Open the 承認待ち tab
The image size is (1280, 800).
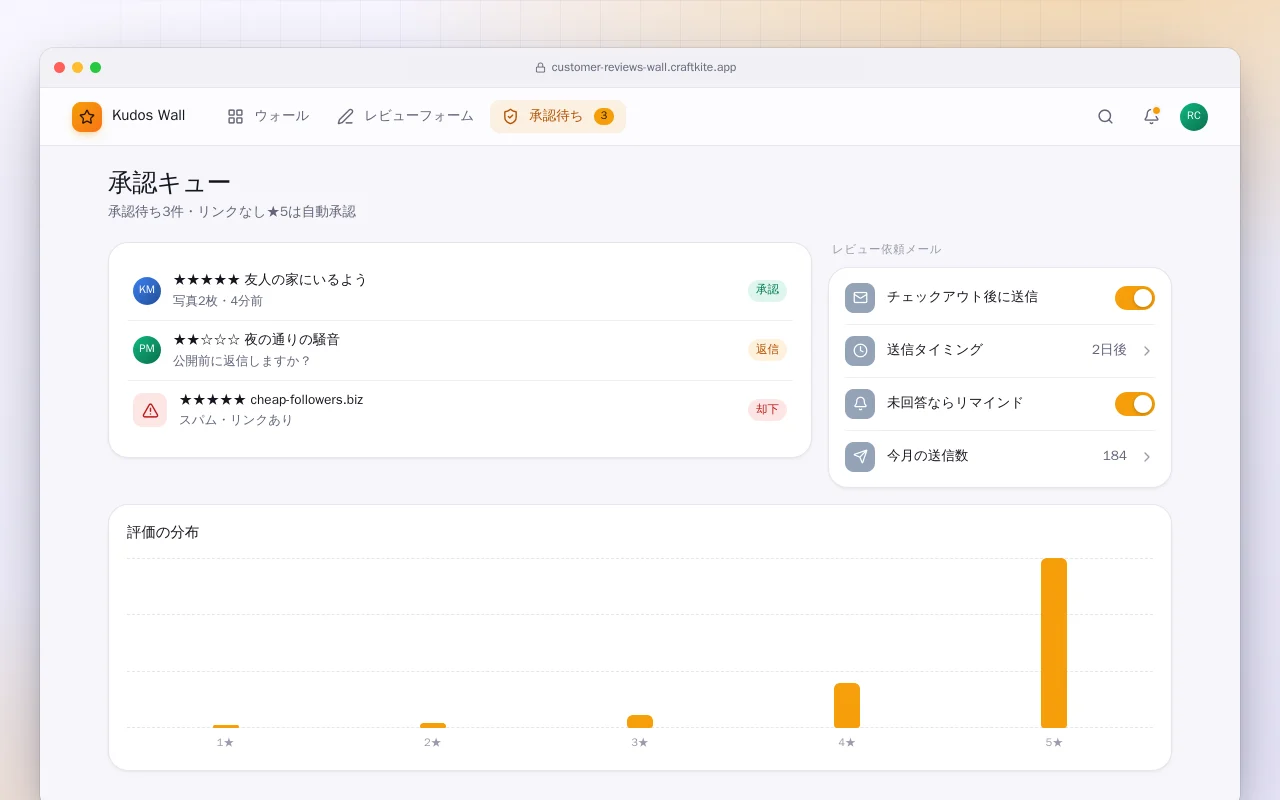[558, 117]
